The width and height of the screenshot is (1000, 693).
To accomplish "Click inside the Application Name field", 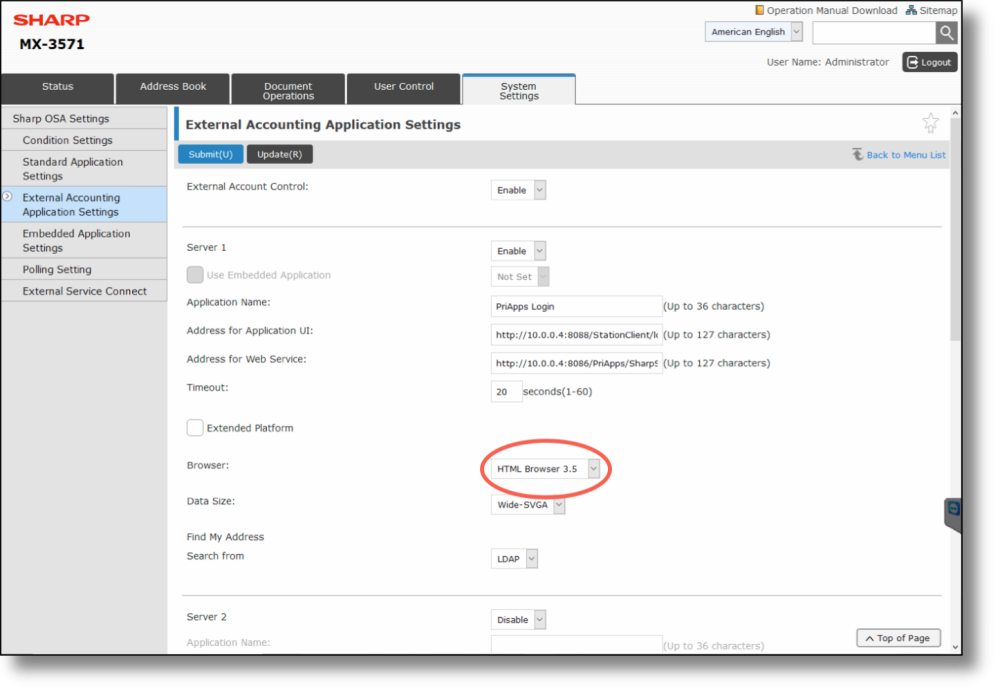I will (x=575, y=306).
